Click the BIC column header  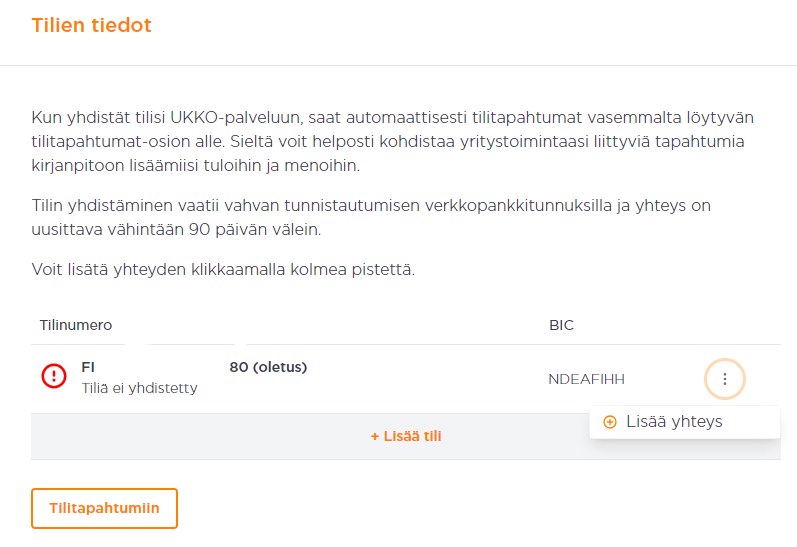point(561,325)
